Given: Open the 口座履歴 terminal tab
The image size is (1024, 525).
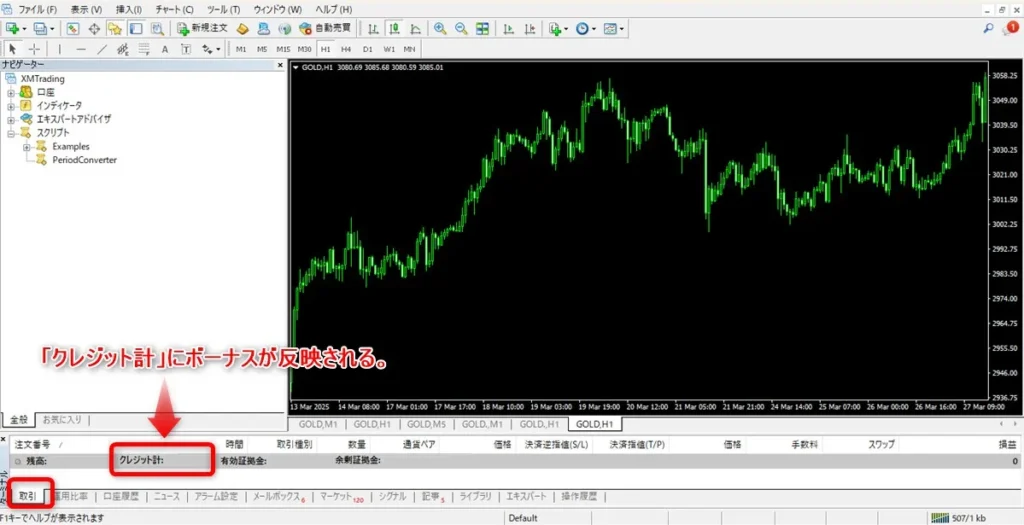Looking at the screenshot, I should pyautogui.click(x=121, y=496).
